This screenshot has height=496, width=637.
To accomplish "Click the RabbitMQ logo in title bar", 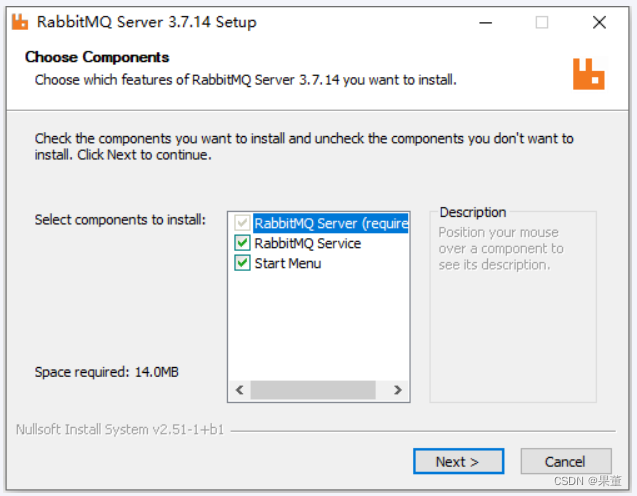I will click(20, 21).
